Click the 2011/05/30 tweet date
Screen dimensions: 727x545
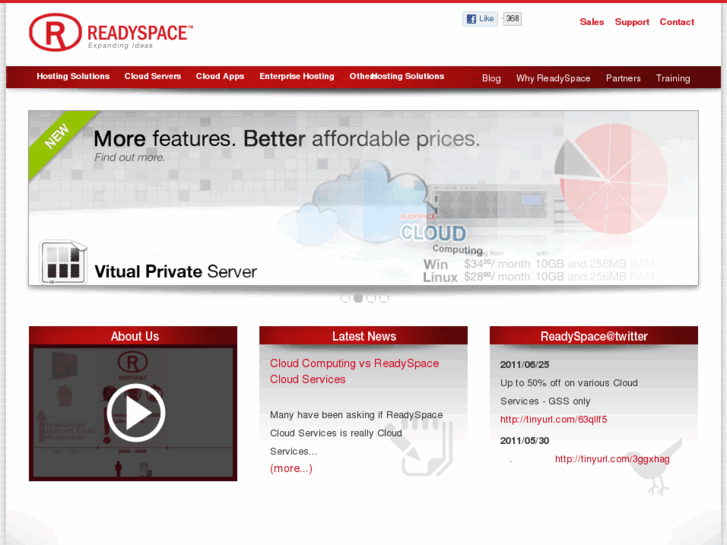tap(524, 441)
